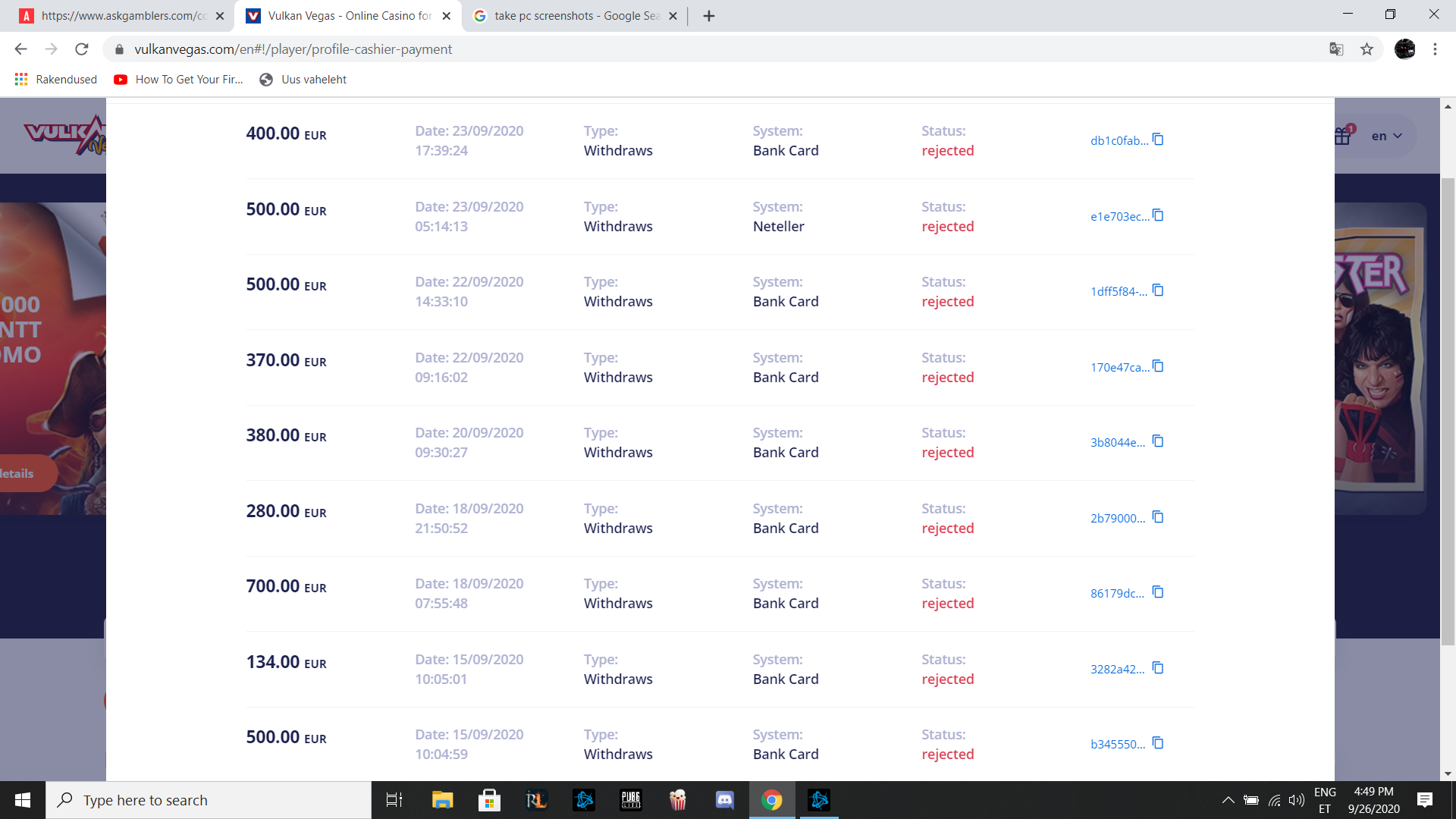Open Chrome's three-dot menu
The height and width of the screenshot is (819, 1456).
1435,49
